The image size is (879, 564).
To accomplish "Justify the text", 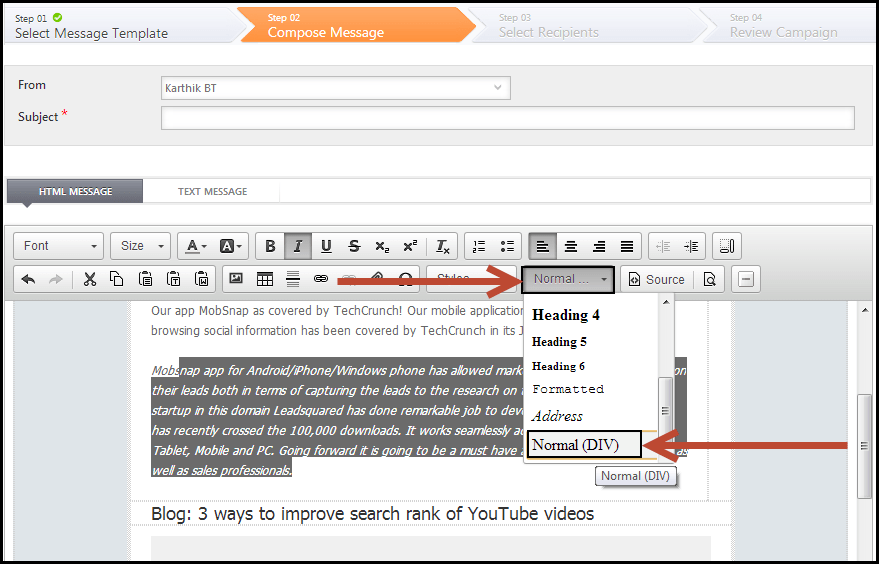I will [x=627, y=246].
